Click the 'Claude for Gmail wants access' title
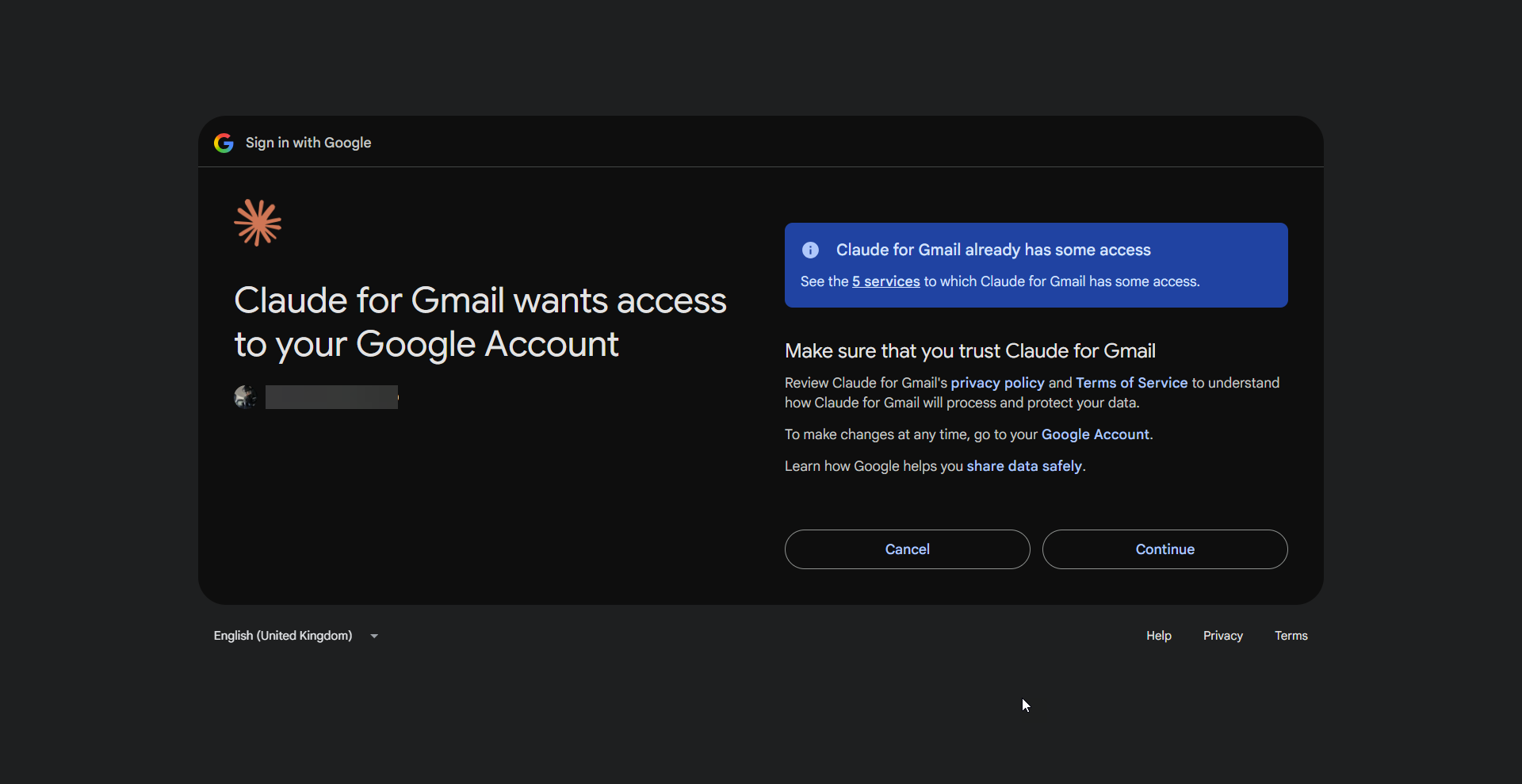 pyautogui.click(x=480, y=323)
